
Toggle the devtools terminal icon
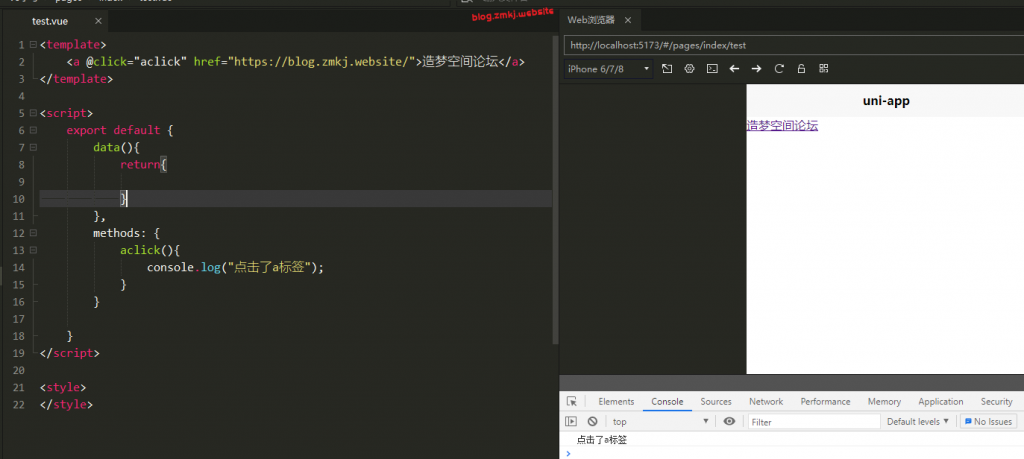click(712, 69)
